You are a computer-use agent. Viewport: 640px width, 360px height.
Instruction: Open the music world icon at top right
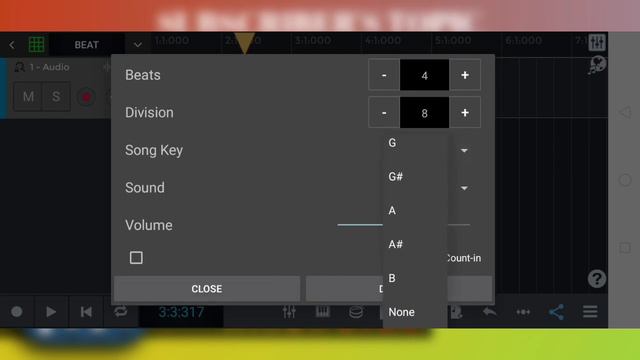click(597, 65)
